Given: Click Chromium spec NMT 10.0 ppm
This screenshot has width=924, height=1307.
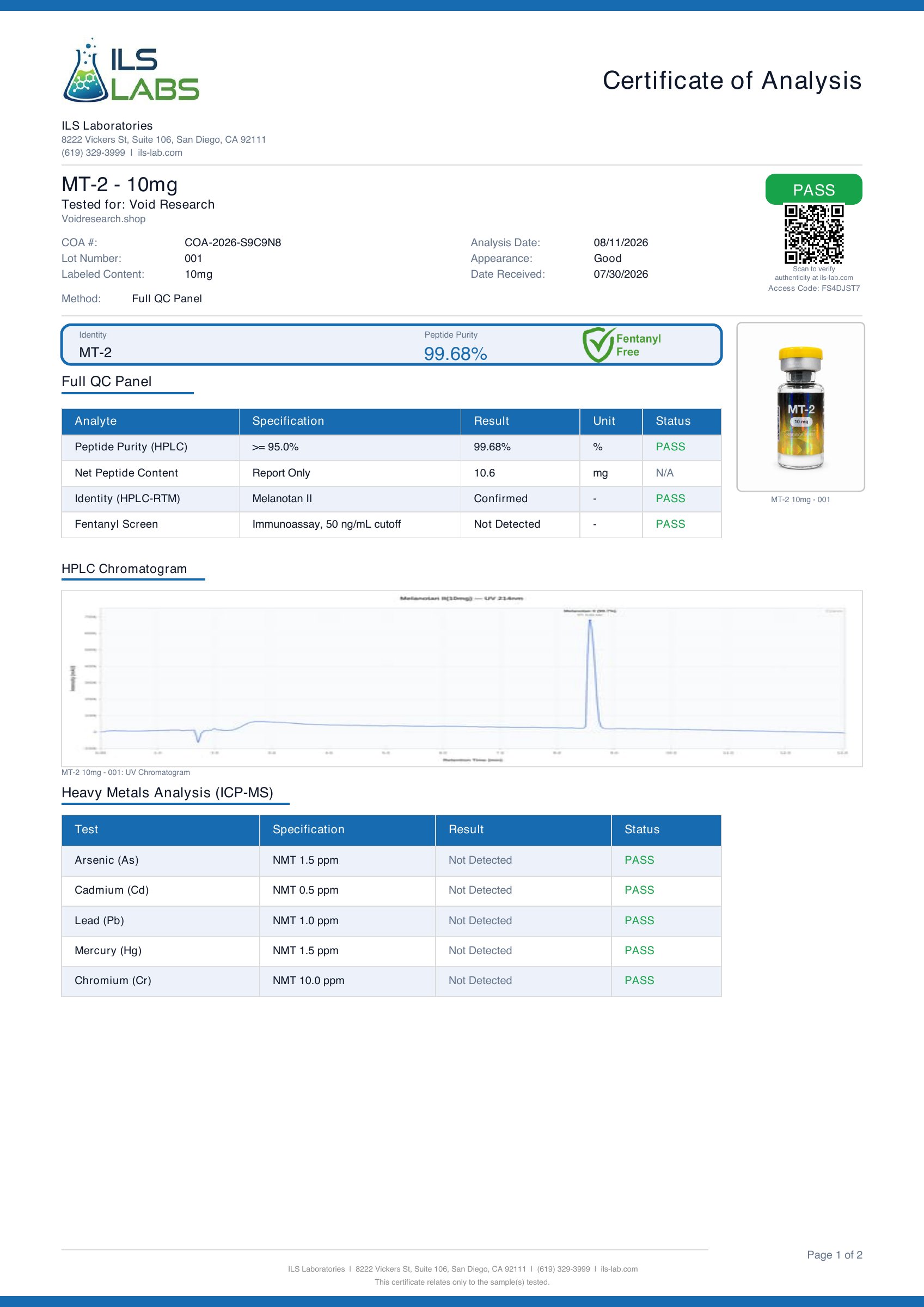Looking at the screenshot, I should (308, 981).
